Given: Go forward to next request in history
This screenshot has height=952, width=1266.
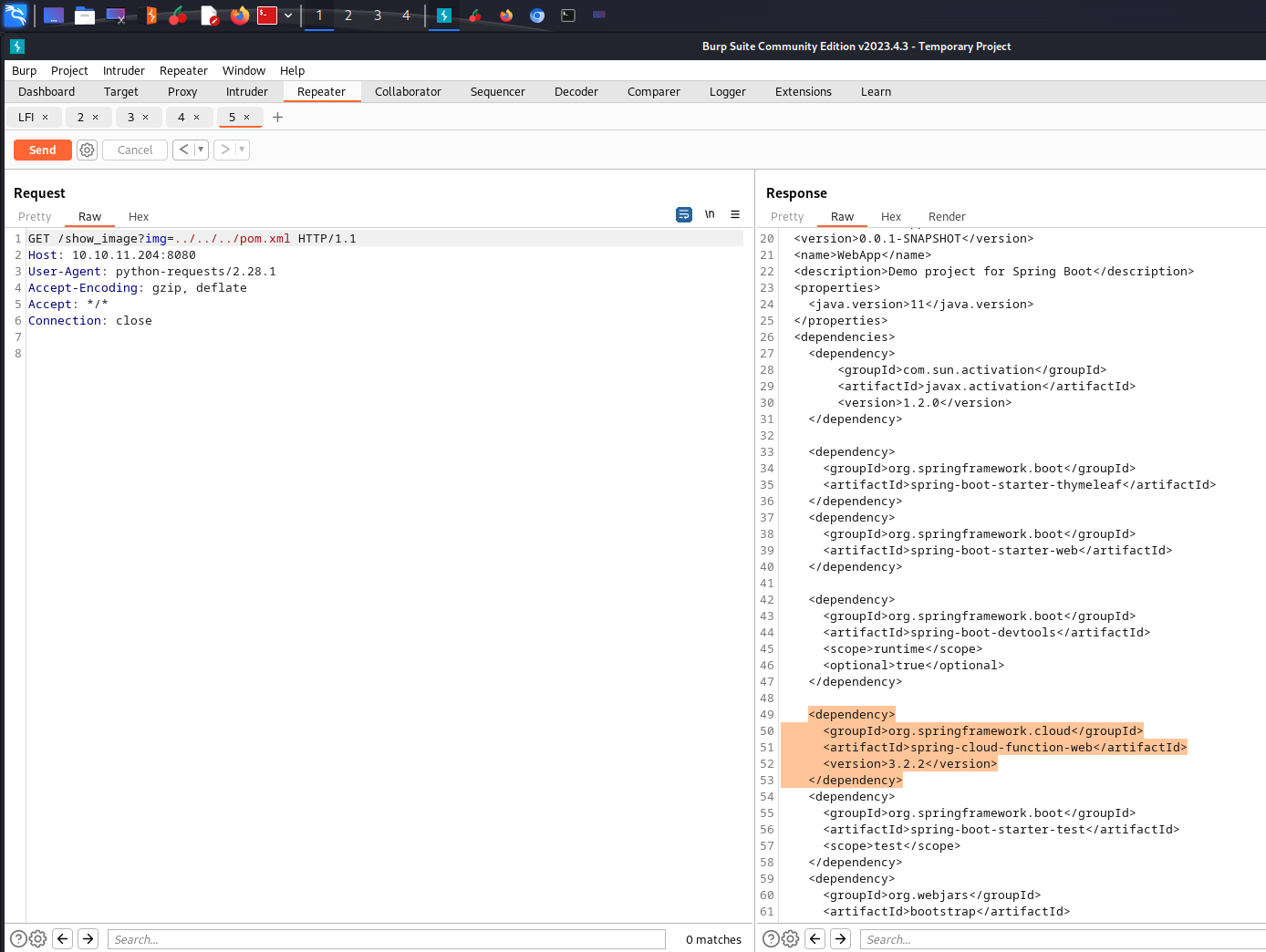Looking at the screenshot, I should coord(224,150).
